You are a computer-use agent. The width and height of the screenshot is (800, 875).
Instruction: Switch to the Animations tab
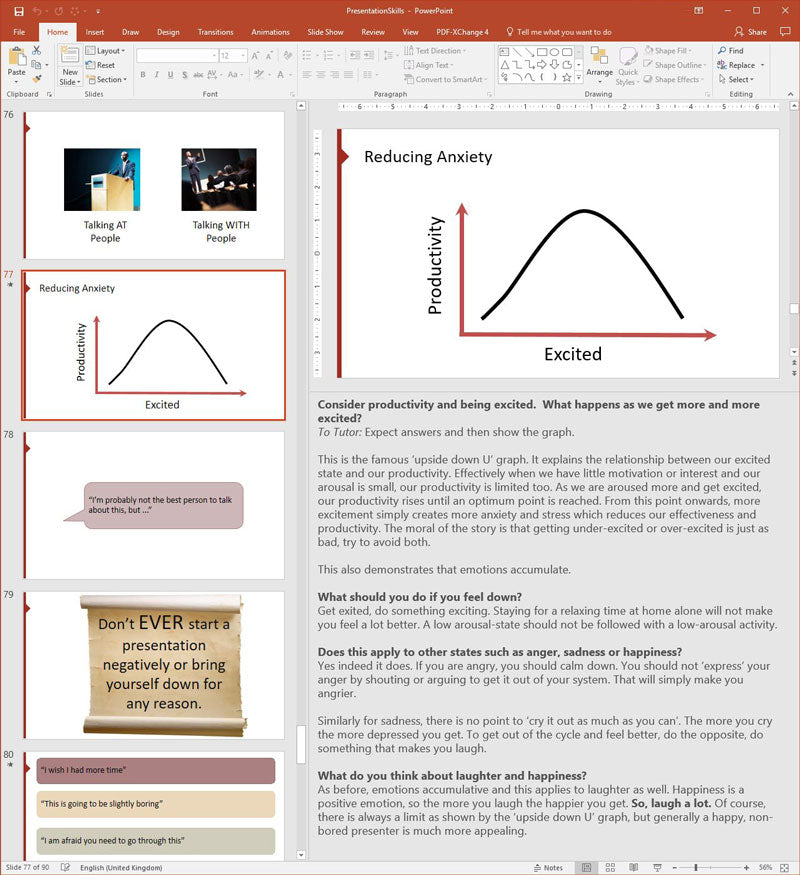click(x=270, y=32)
